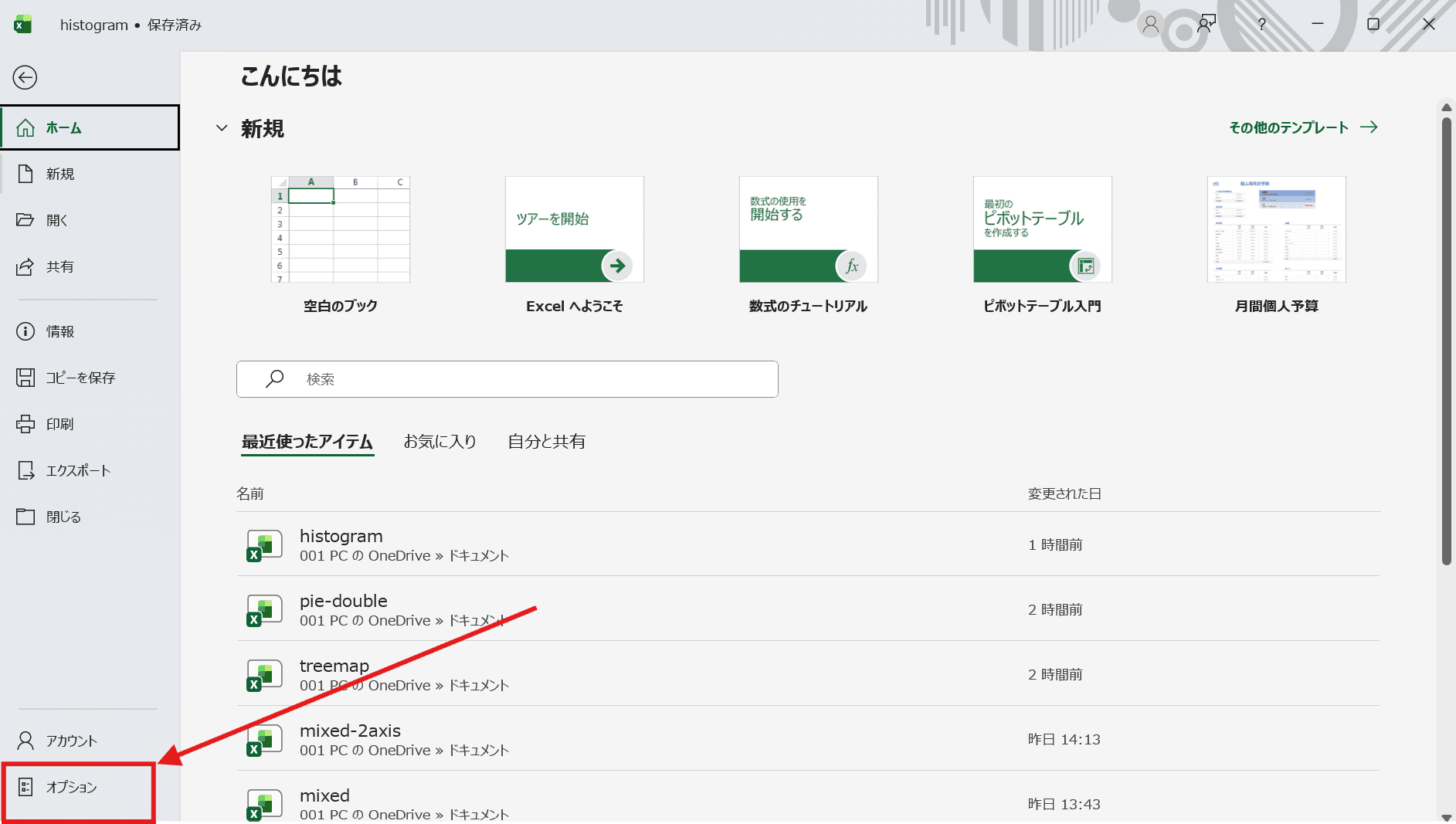Open the treemap recent file

[334, 666]
